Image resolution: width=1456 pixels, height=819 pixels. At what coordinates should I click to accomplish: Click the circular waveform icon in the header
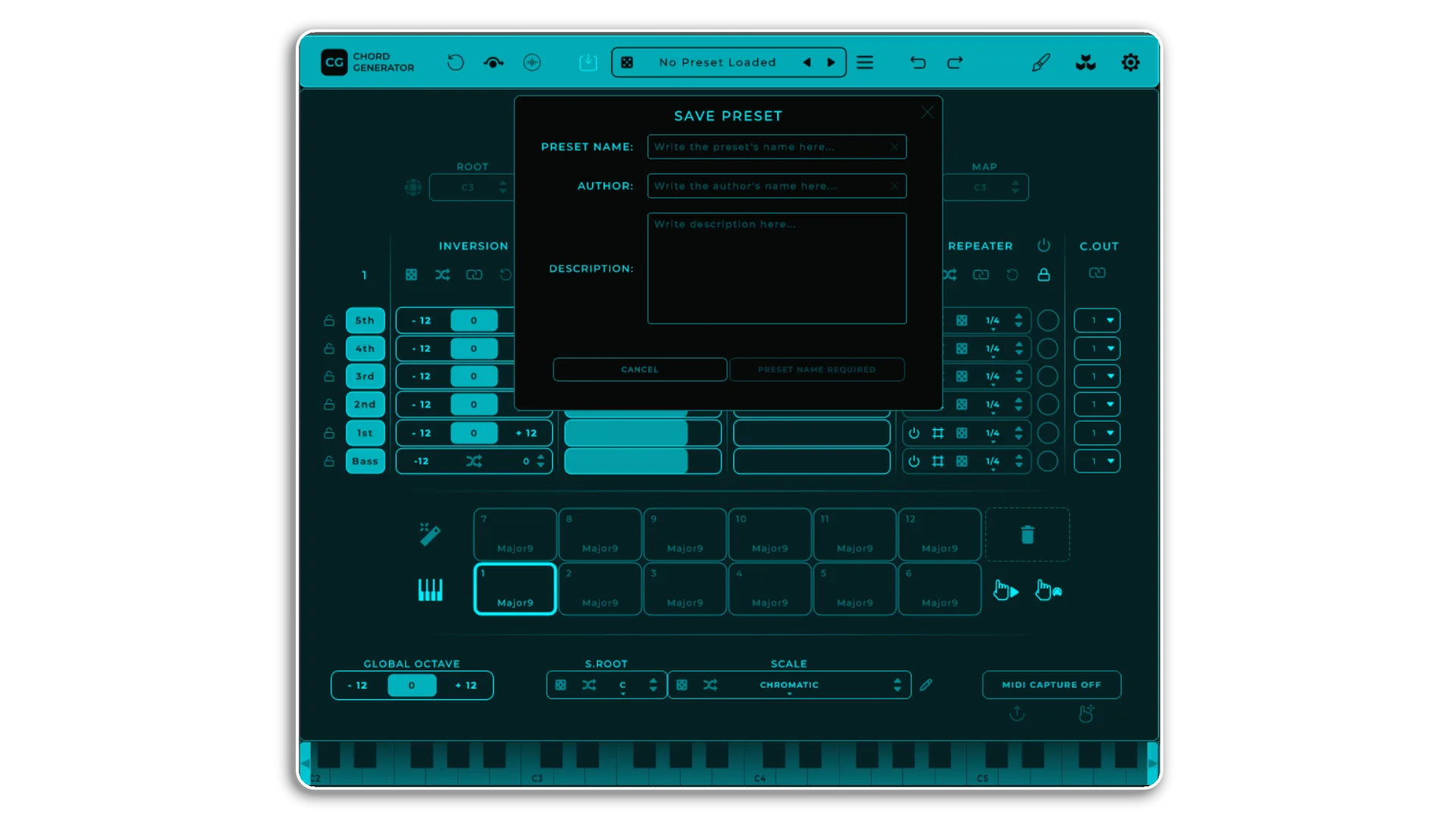pyautogui.click(x=532, y=62)
